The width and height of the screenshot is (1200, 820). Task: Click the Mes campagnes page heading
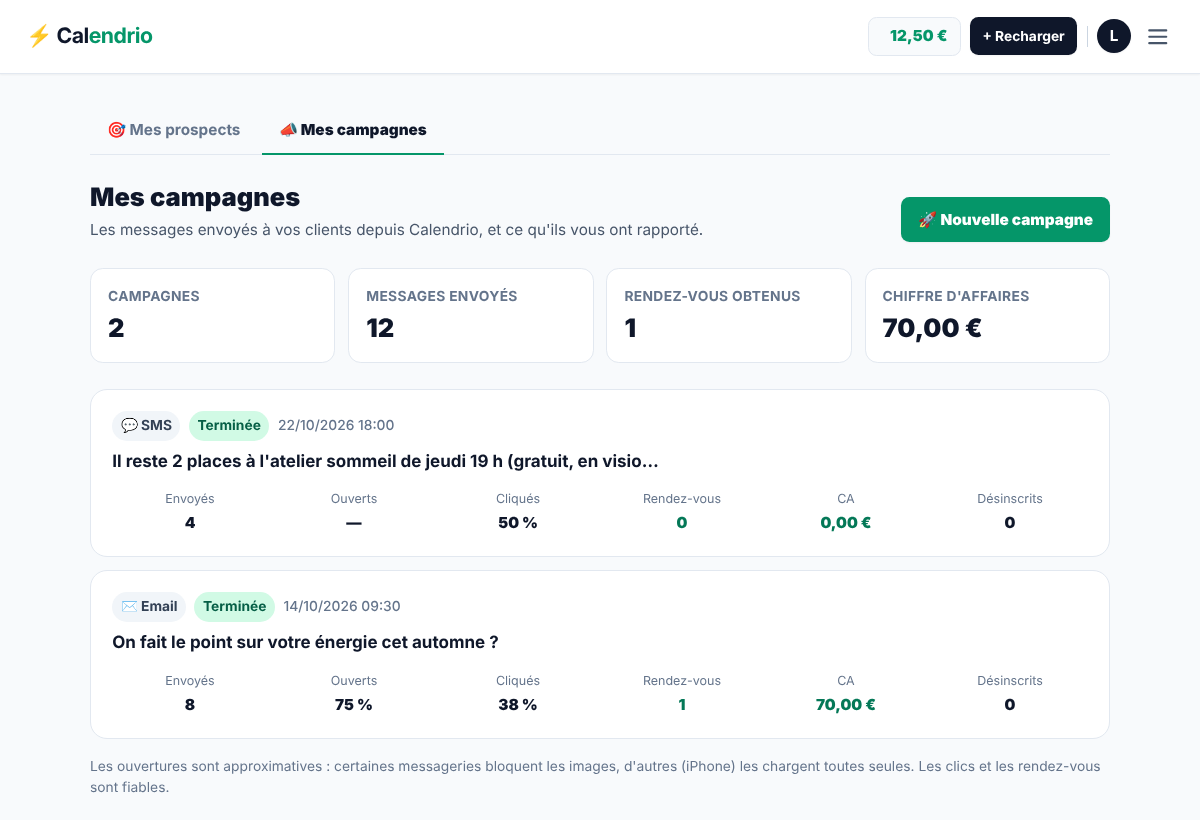coord(195,197)
